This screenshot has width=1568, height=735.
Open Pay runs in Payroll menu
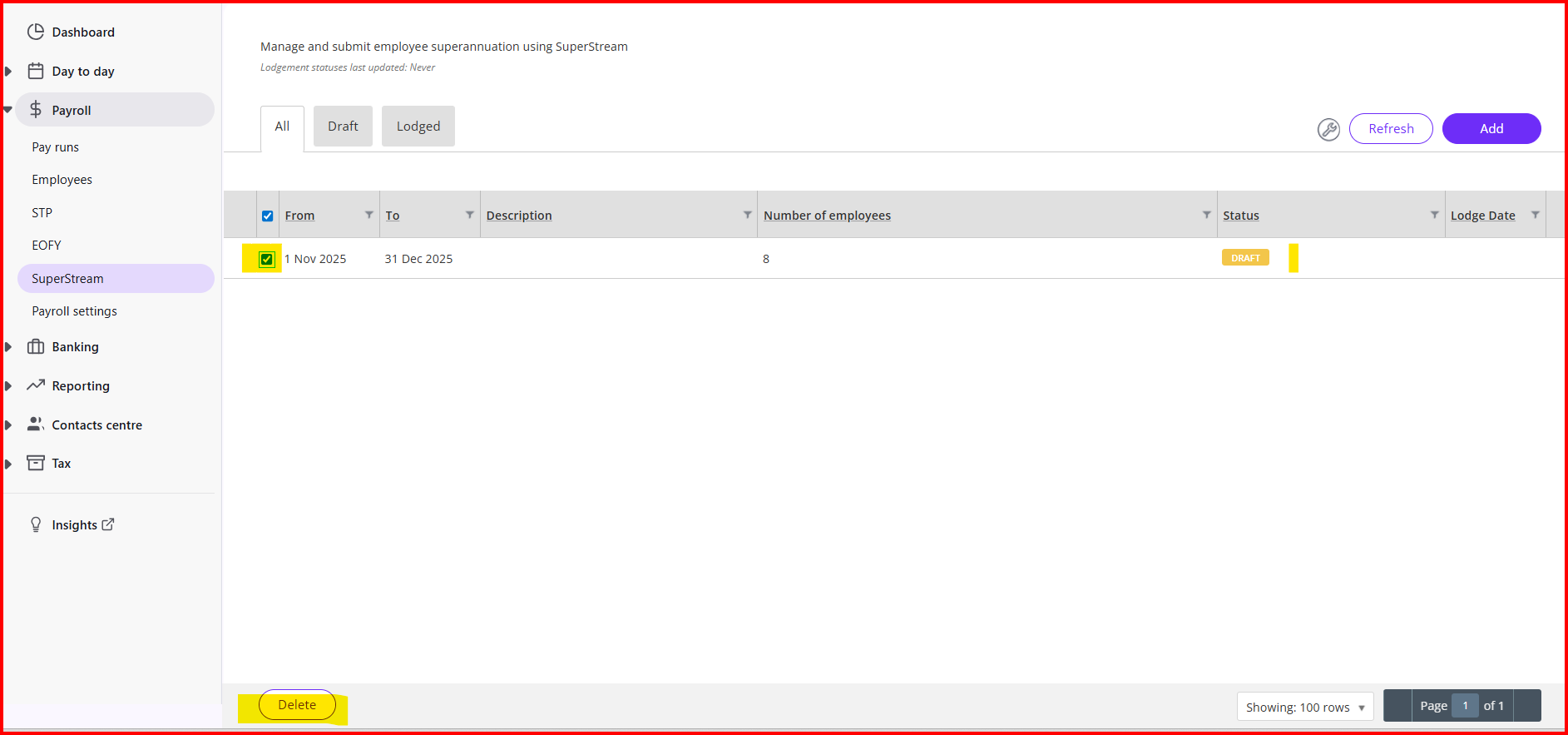(x=56, y=147)
